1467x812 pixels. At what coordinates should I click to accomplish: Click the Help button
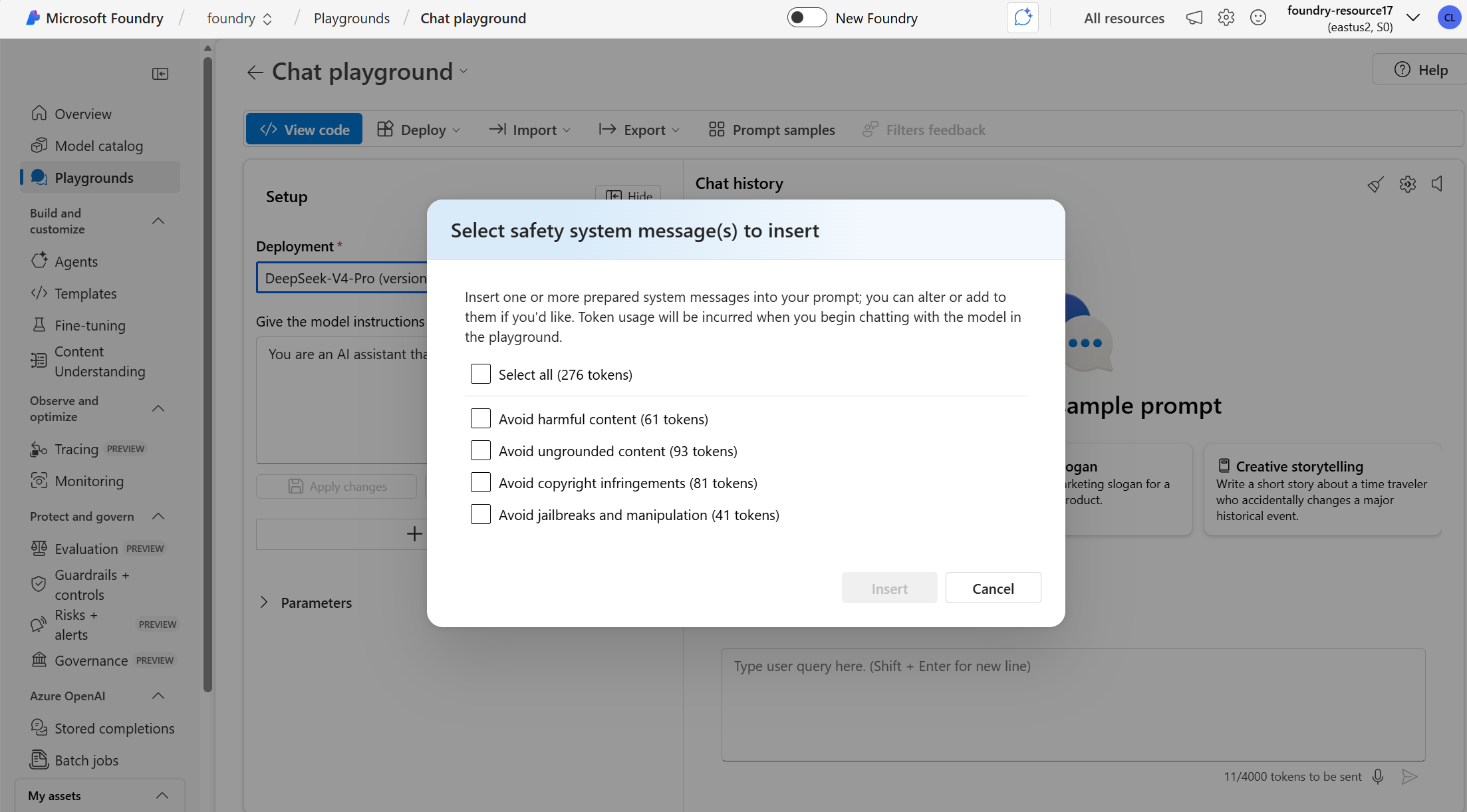pos(1420,70)
